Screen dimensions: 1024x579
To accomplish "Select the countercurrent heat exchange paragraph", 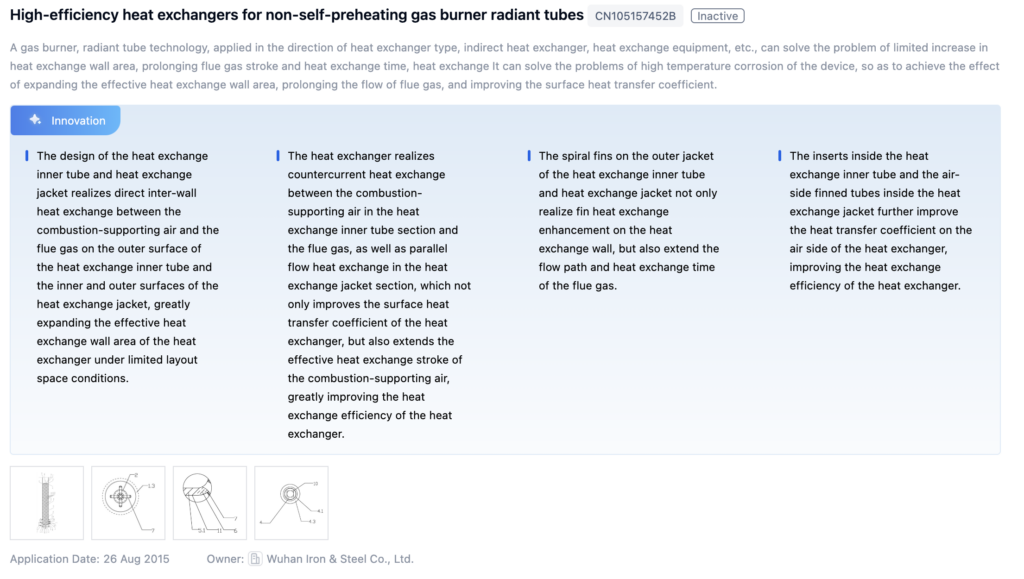I will [378, 294].
